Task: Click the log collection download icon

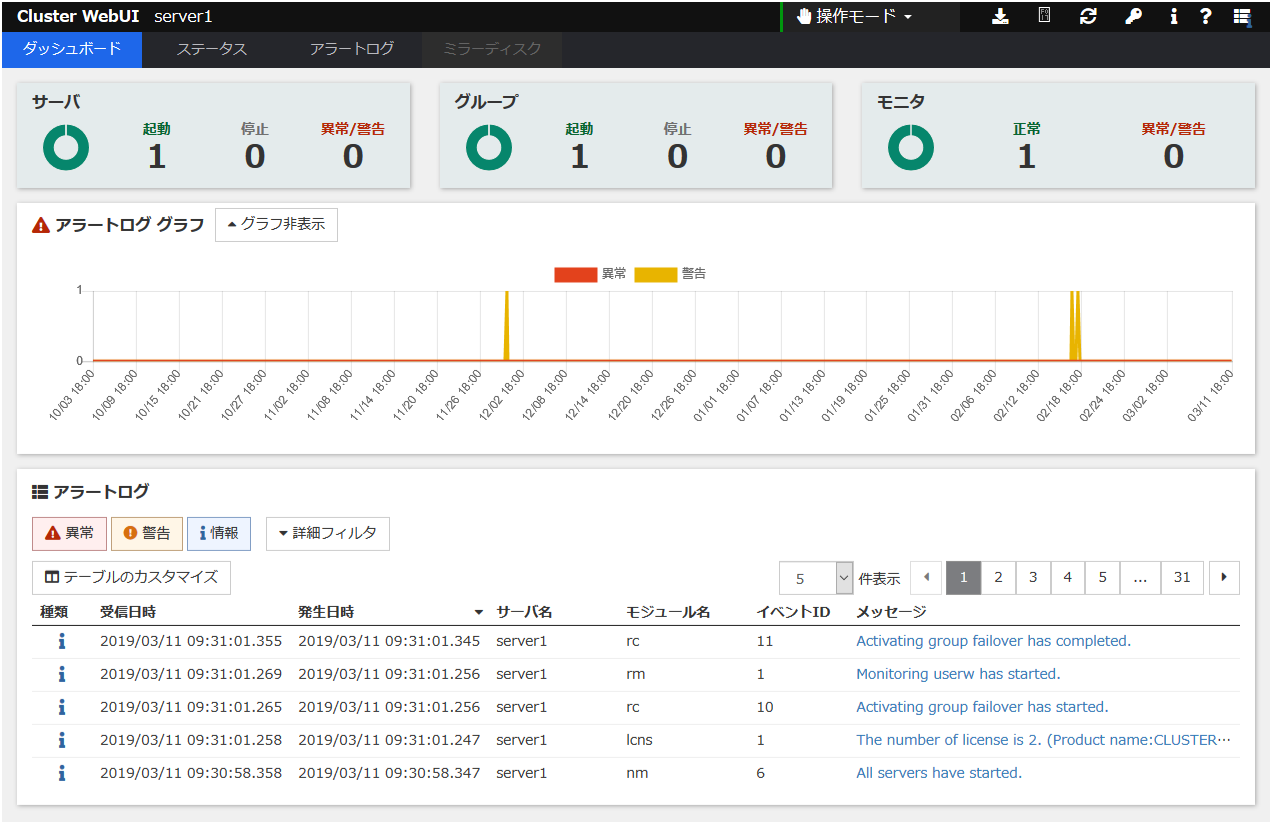Action: 1000,16
